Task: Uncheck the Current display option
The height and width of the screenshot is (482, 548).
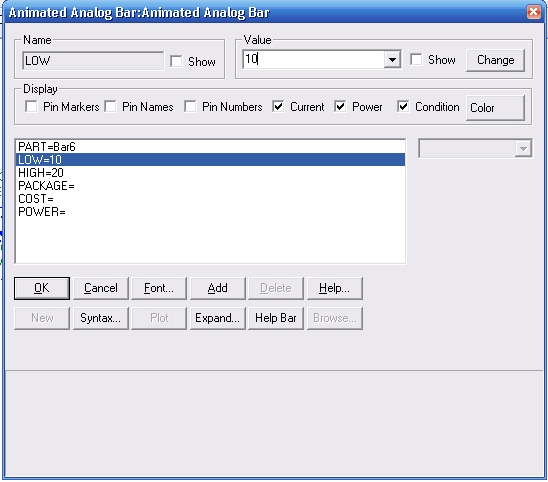Action: coord(278,107)
